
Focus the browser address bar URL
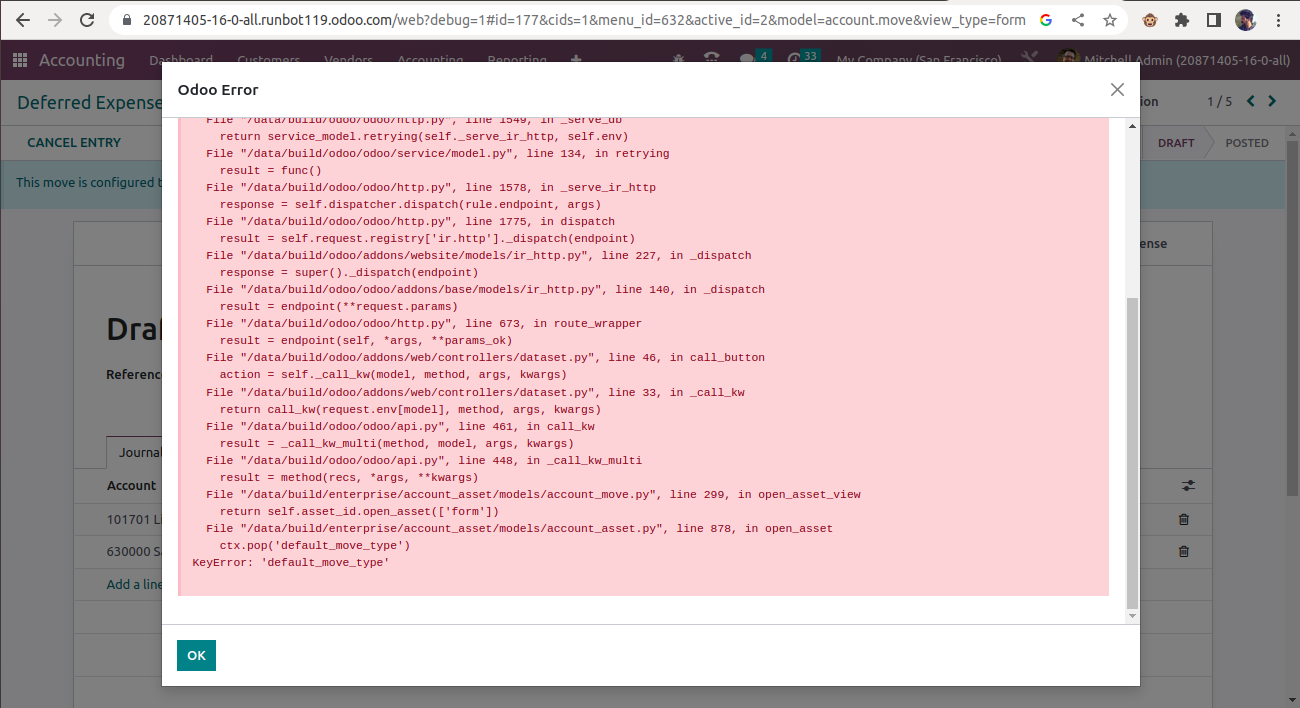[x=583, y=20]
